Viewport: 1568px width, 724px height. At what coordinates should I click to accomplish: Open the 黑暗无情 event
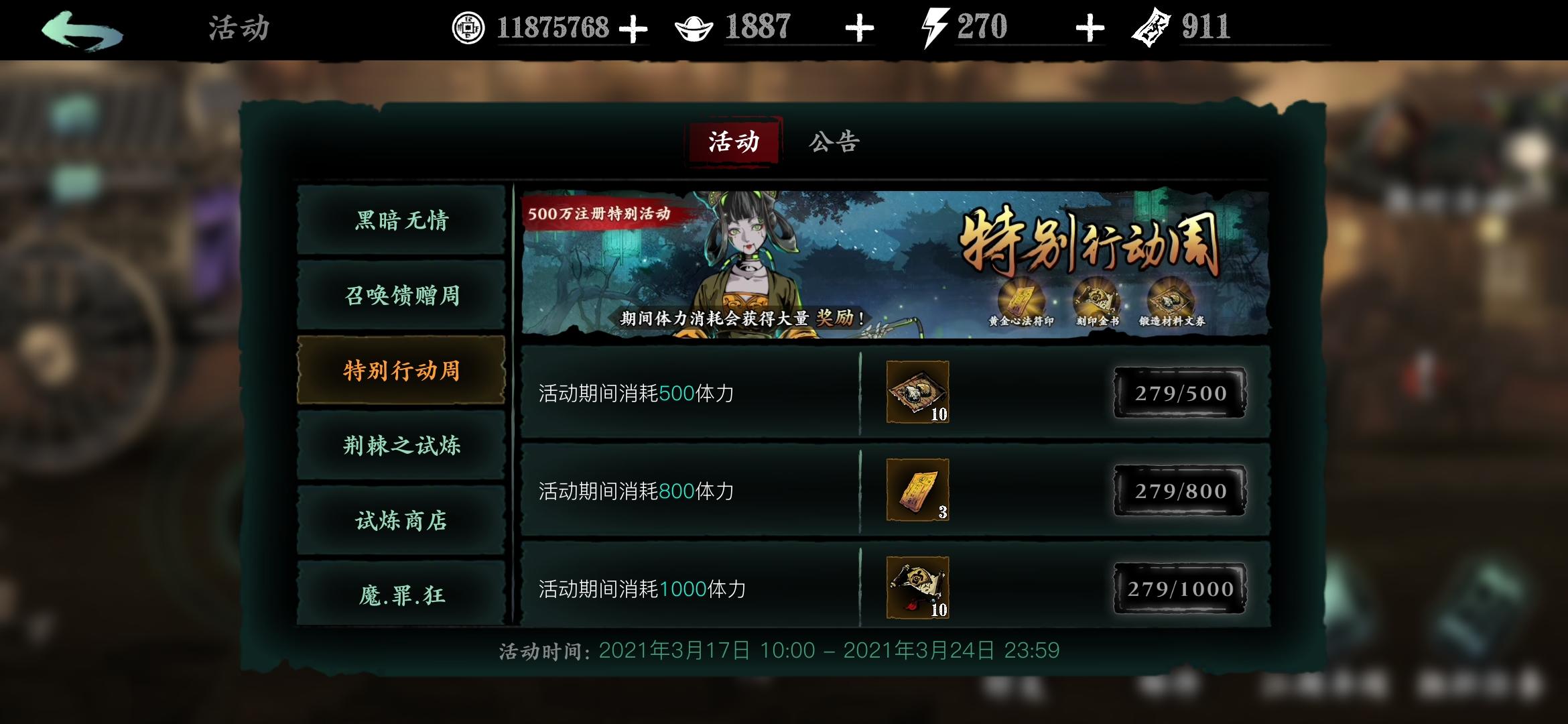pyautogui.click(x=401, y=220)
